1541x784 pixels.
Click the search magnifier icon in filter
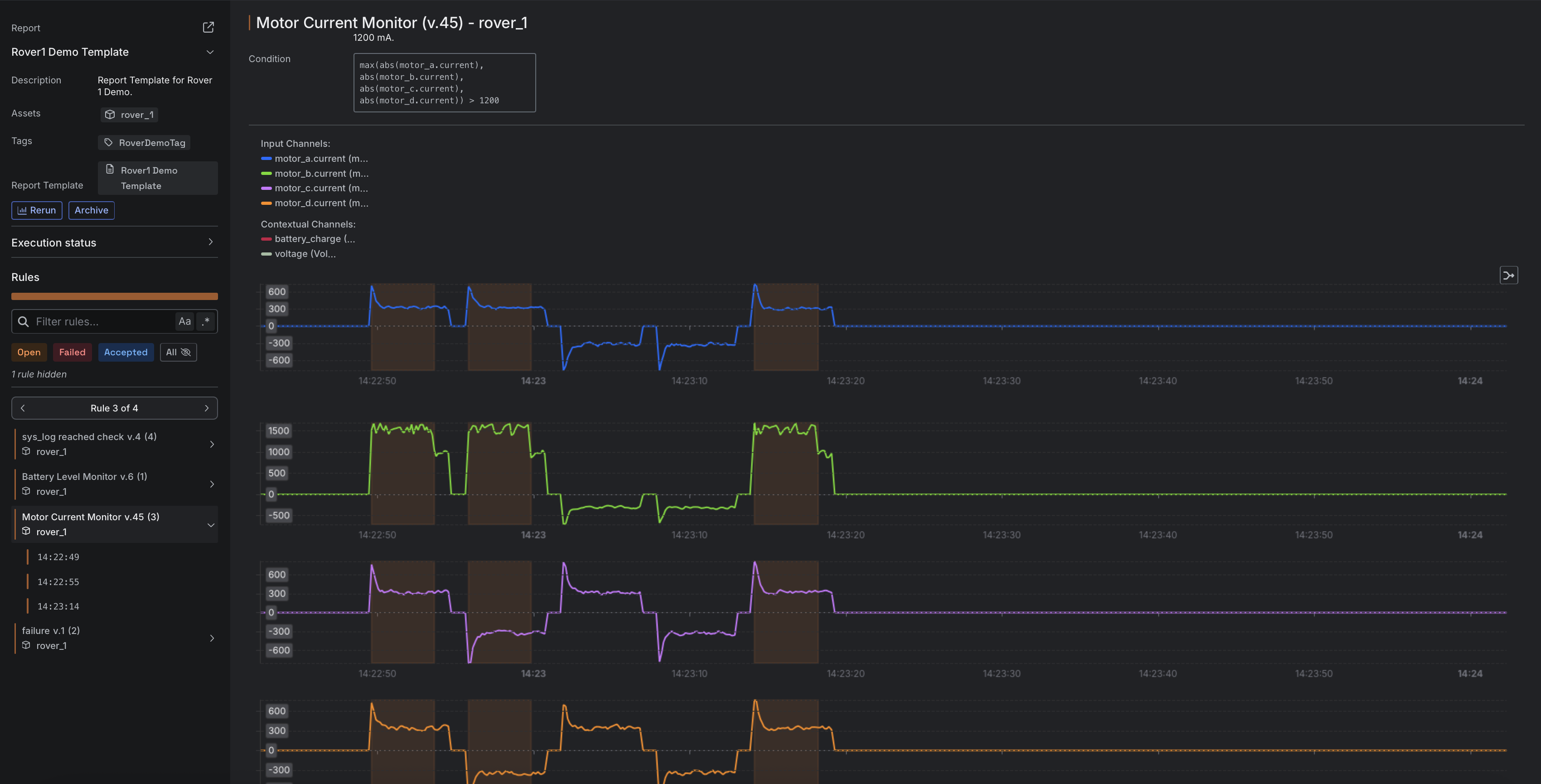coord(23,322)
